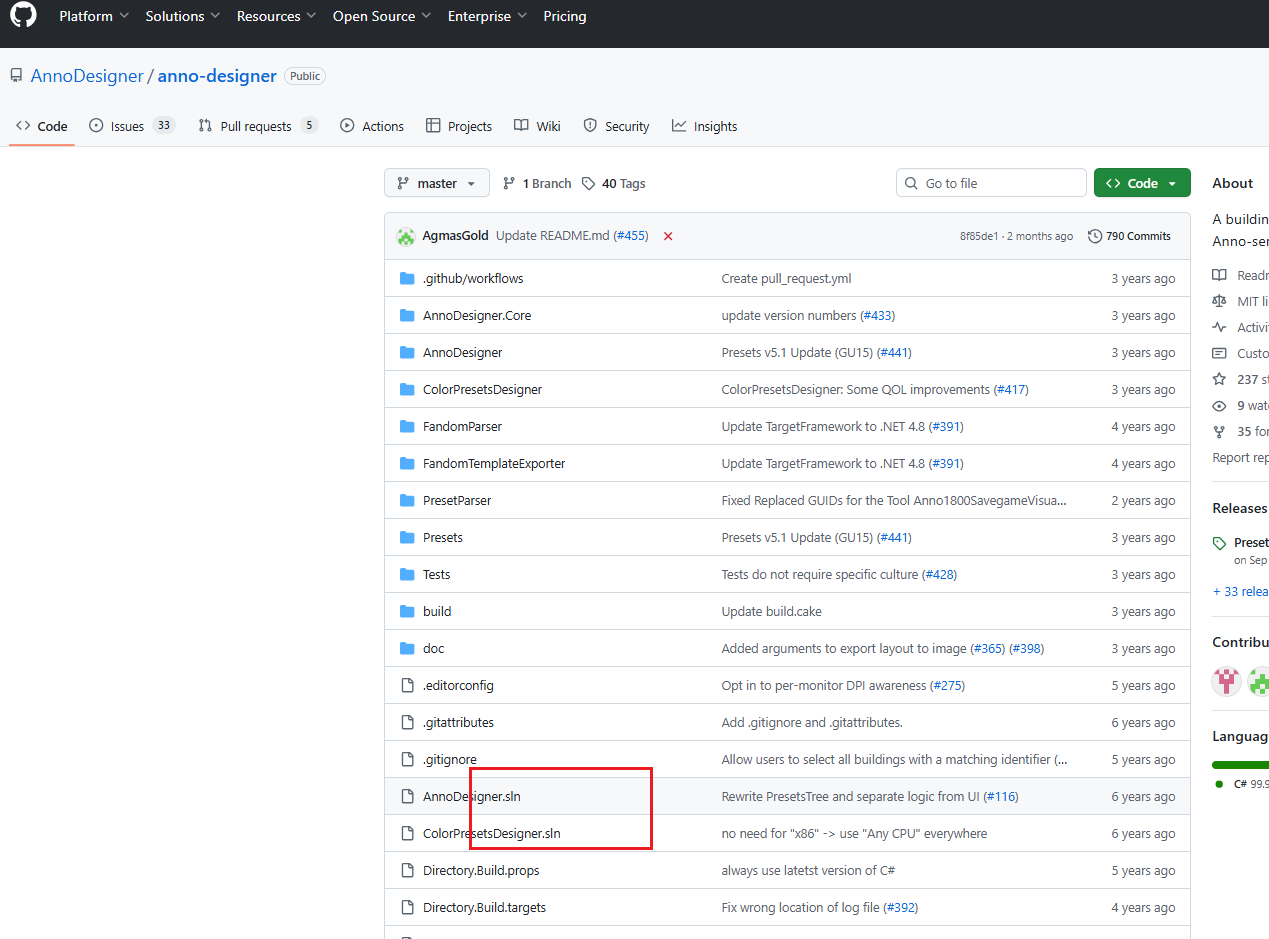Screen dimensions: 1269x939
Task: Click the AgmasGold avatar image
Action: (406, 236)
